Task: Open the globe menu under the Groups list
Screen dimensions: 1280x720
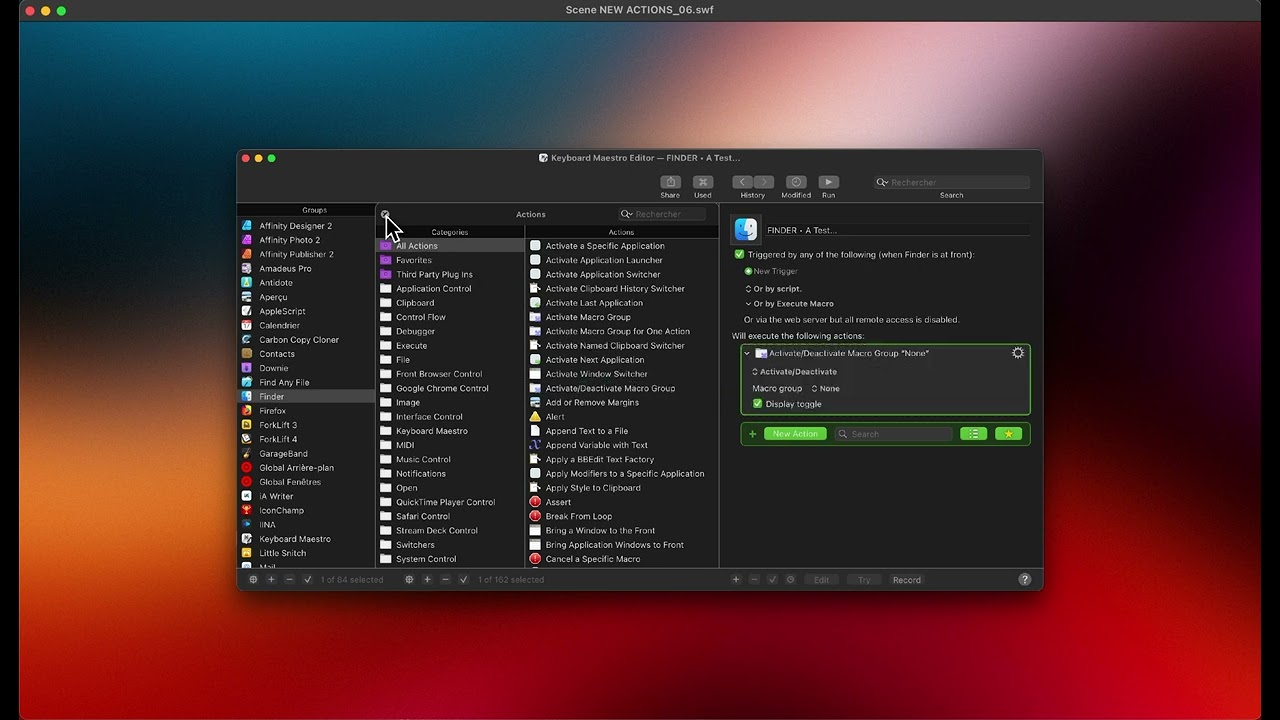Action: (x=253, y=580)
